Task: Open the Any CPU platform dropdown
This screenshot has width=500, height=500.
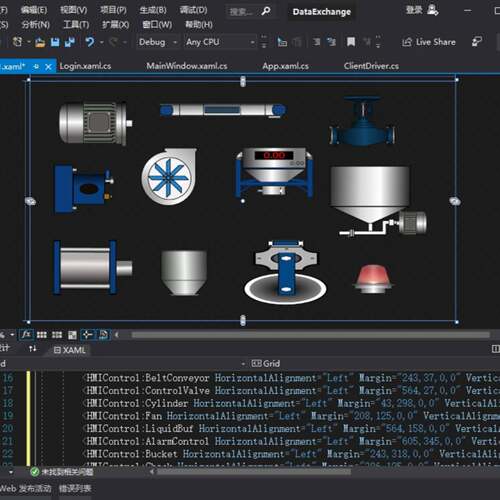Action: [x=220, y=42]
